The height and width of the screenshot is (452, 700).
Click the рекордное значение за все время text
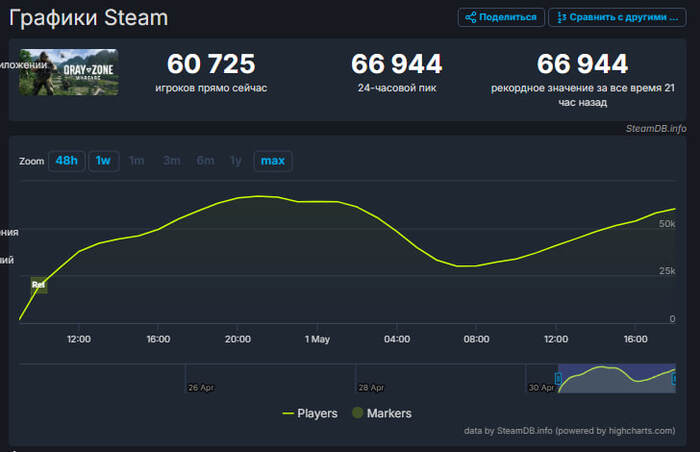(583, 95)
